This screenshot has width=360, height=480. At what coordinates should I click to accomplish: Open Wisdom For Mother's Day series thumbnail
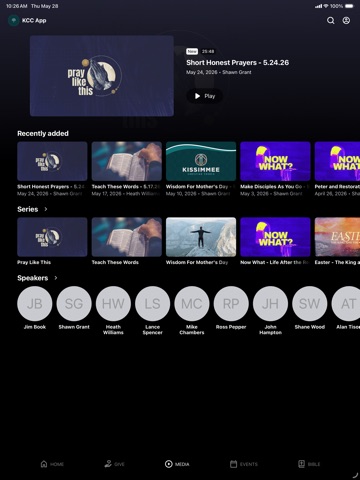coord(201,237)
